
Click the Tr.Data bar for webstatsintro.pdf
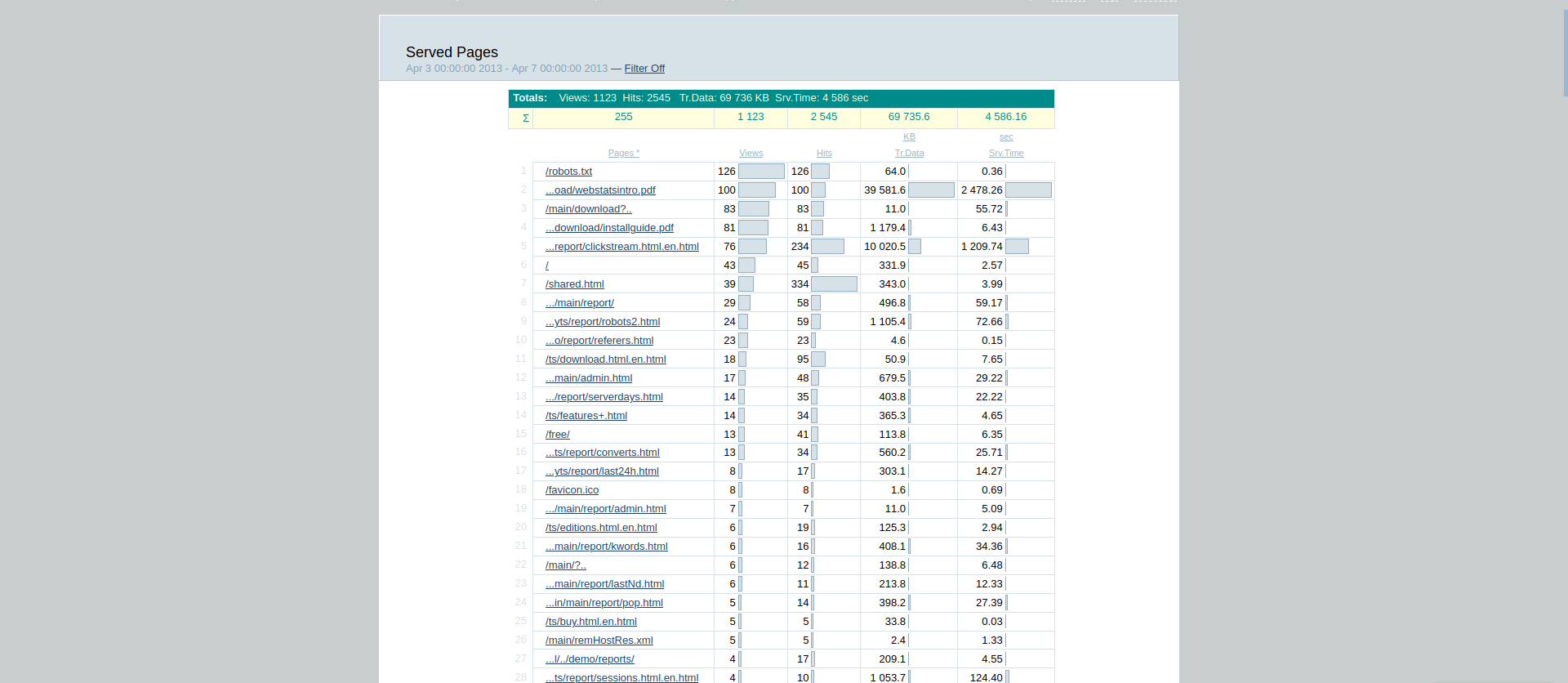[931, 190]
